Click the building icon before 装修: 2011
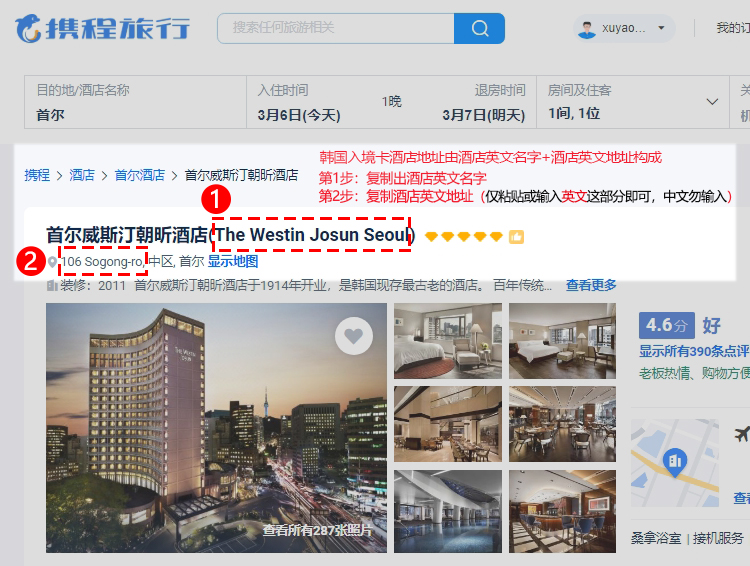This screenshot has height=566, width=750. [x=52, y=286]
